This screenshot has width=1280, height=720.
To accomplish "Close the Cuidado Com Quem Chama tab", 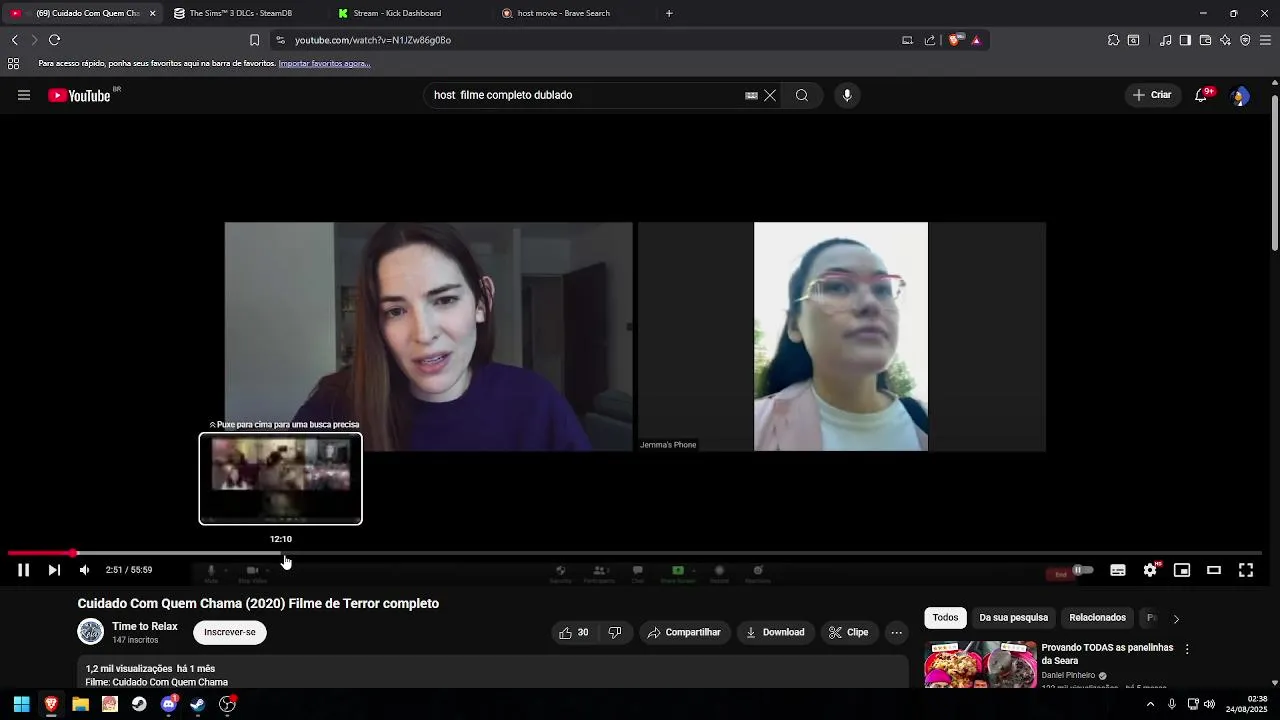I will coord(153,13).
